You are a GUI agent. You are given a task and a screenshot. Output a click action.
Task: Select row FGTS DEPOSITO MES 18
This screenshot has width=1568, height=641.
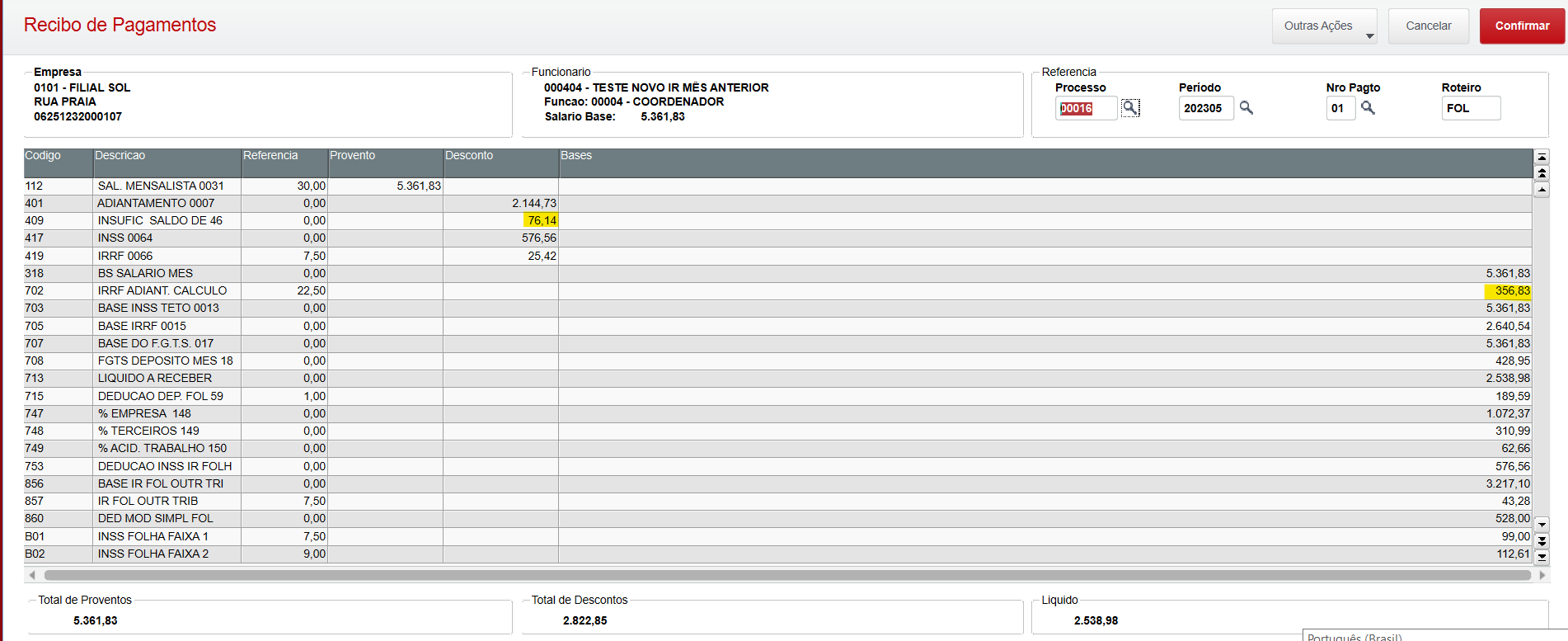click(777, 361)
